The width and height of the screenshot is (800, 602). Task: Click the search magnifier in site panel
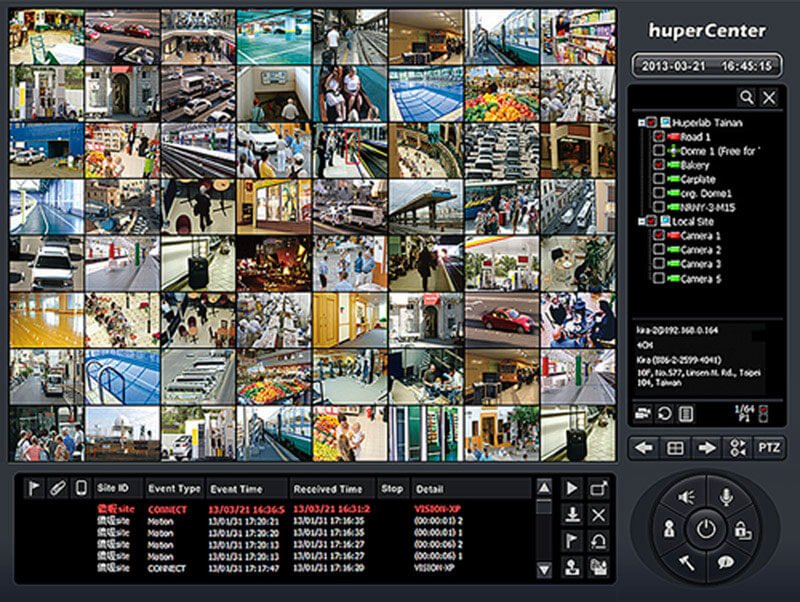[746, 97]
